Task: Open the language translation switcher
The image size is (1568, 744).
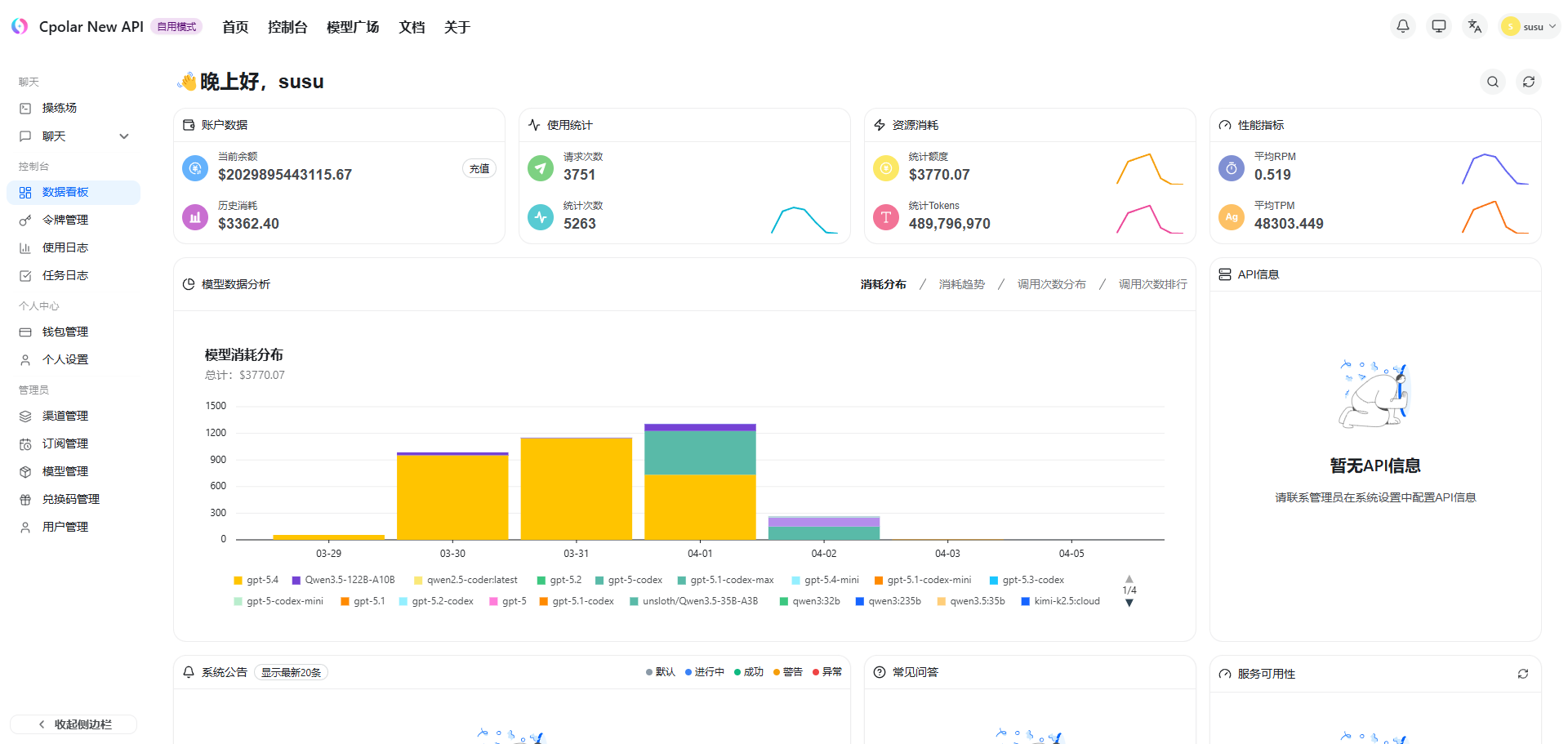Action: click(x=1474, y=26)
